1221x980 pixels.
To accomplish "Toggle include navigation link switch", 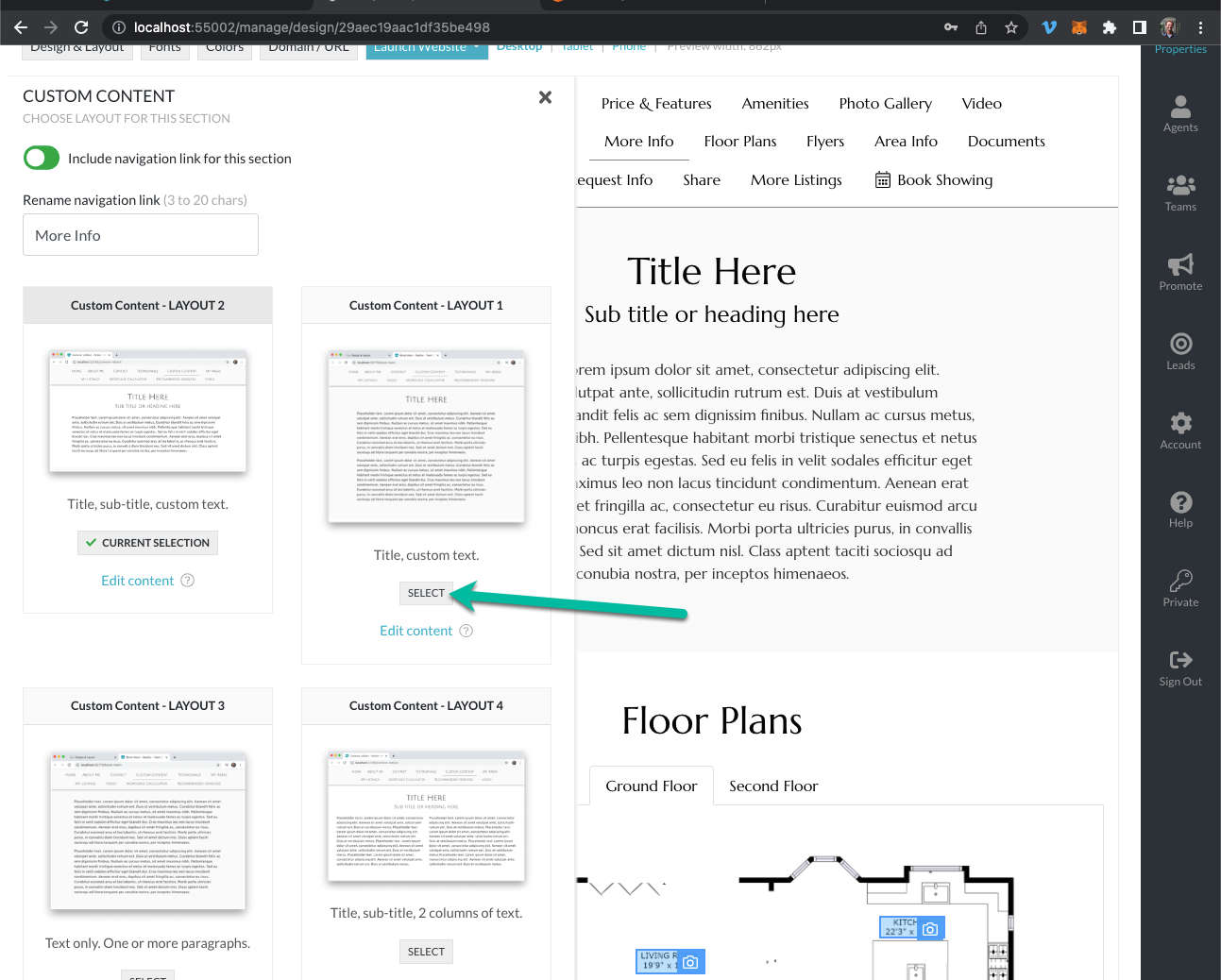I will pyautogui.click(x=42, y=158).
